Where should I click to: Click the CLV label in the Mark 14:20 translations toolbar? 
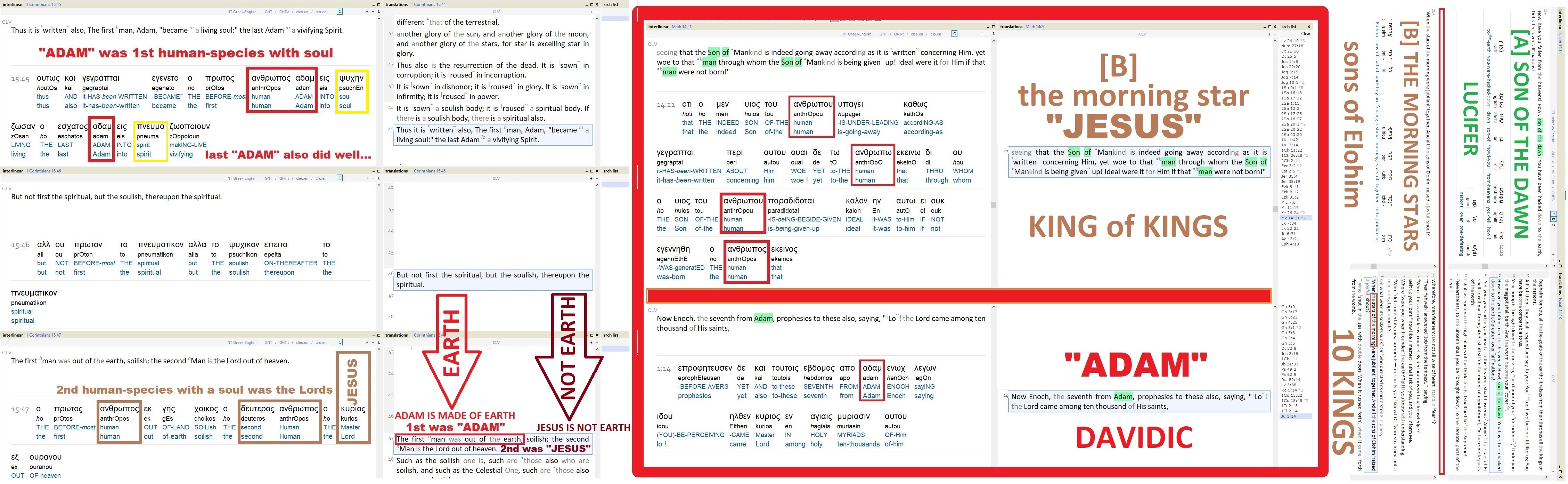point(1143,34)
